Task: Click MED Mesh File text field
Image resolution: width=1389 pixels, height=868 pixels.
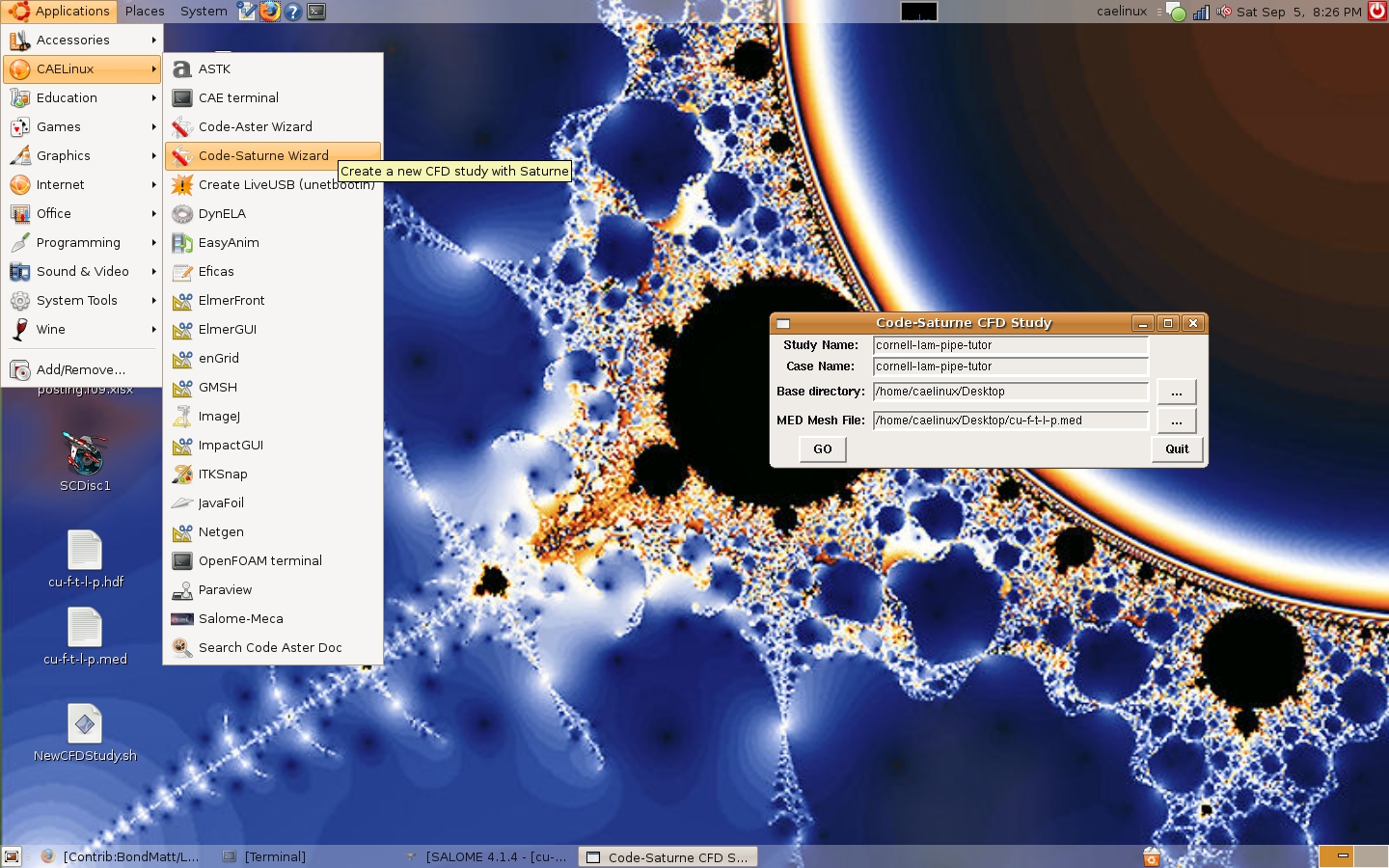Action: point(1011,420)
